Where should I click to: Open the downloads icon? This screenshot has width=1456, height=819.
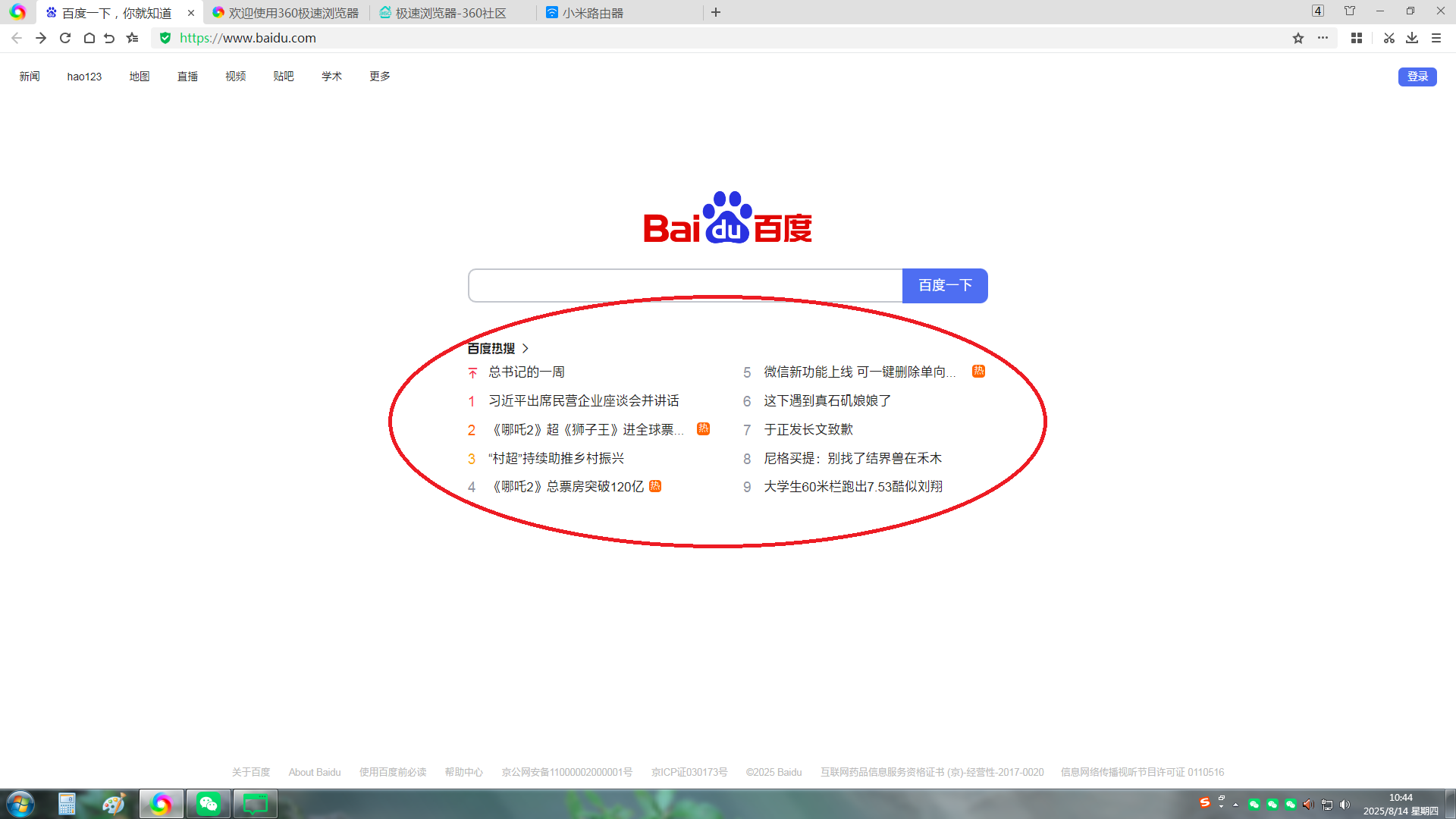pyautogui.click(x=1412, y=38)
